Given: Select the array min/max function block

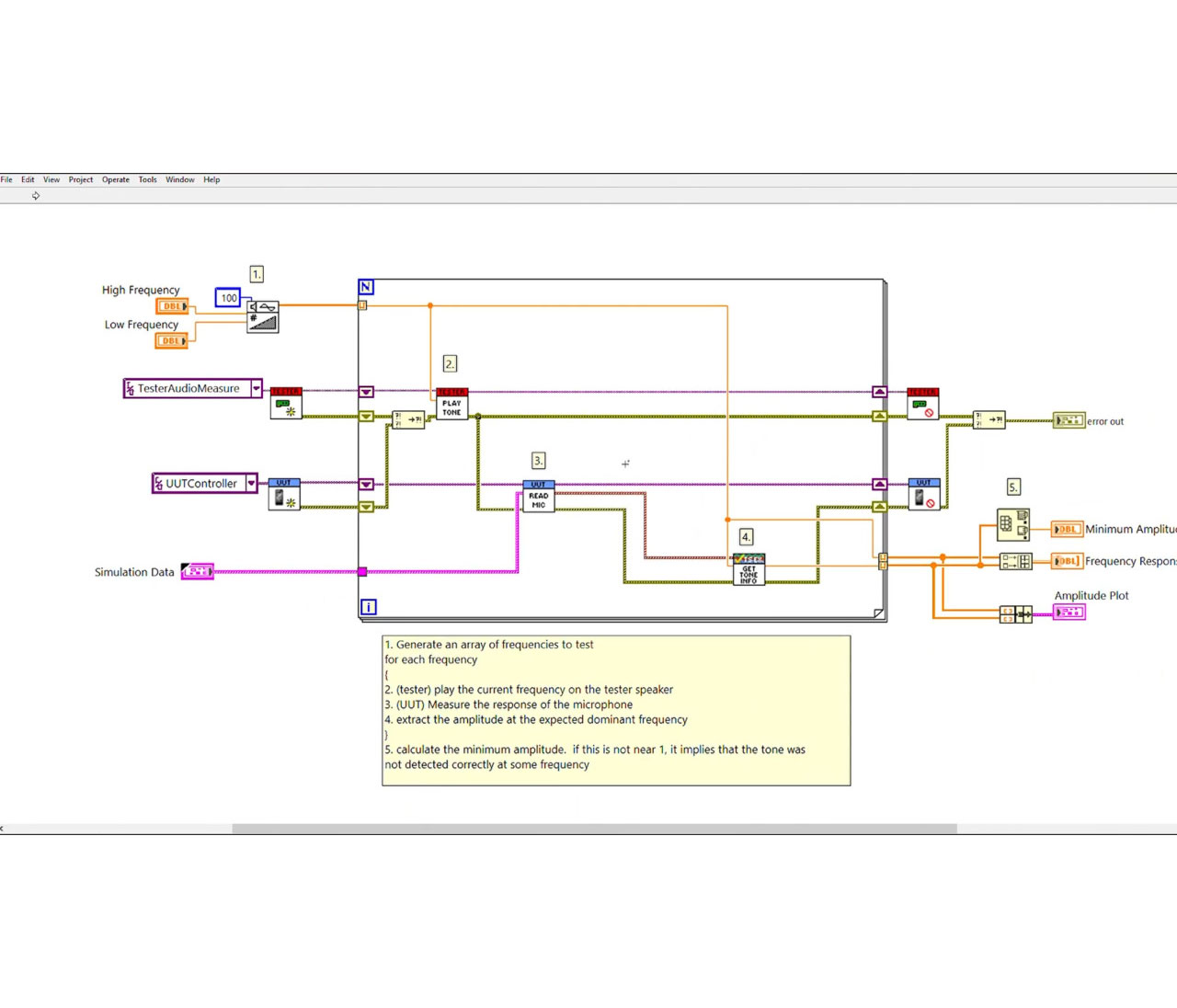Looking at the screenshot, I should coord(1013,524).
